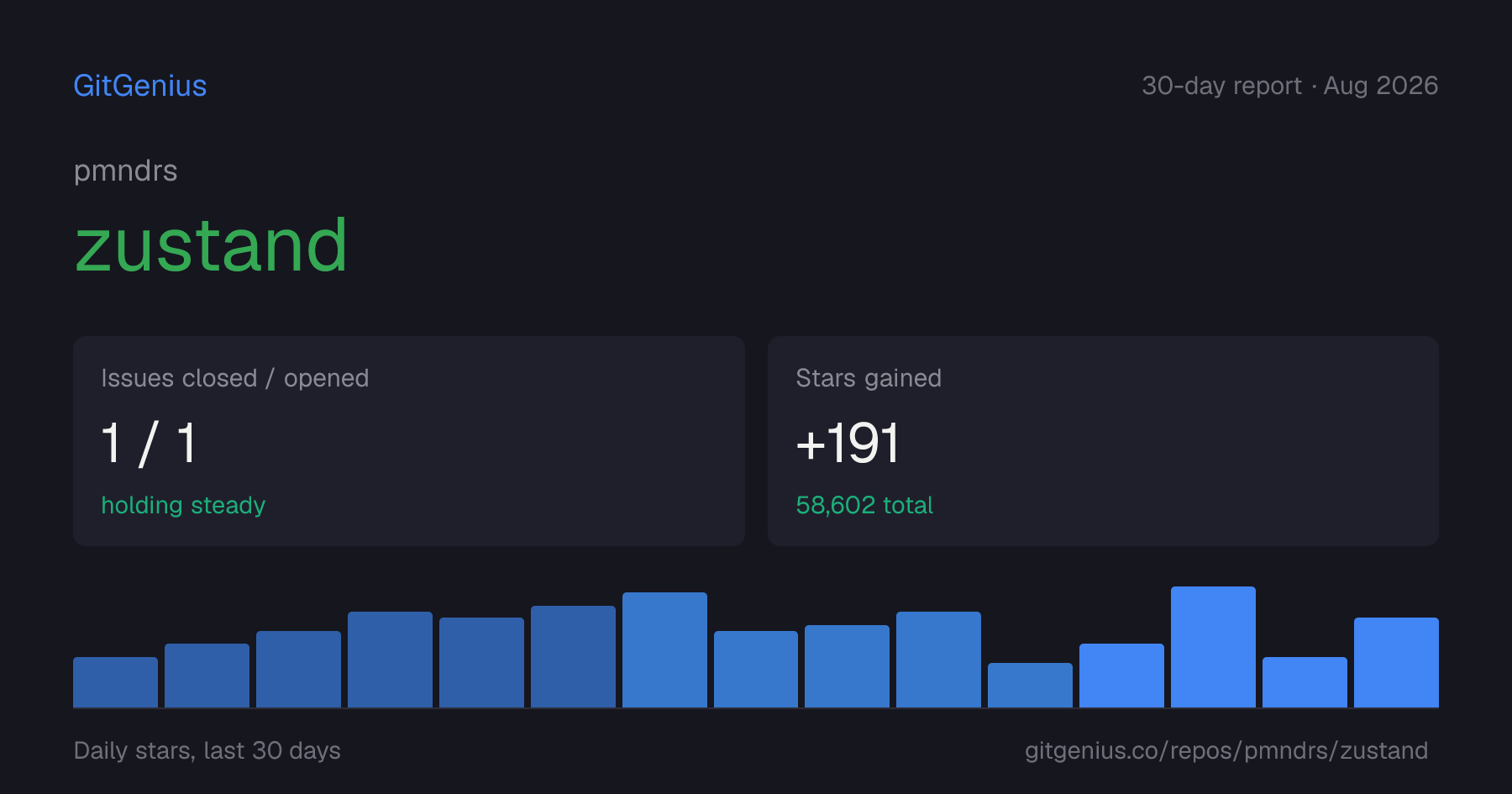Click the "1 / 1" issues value
Screen dimensions: 1512x794
[x=149, y=444]
